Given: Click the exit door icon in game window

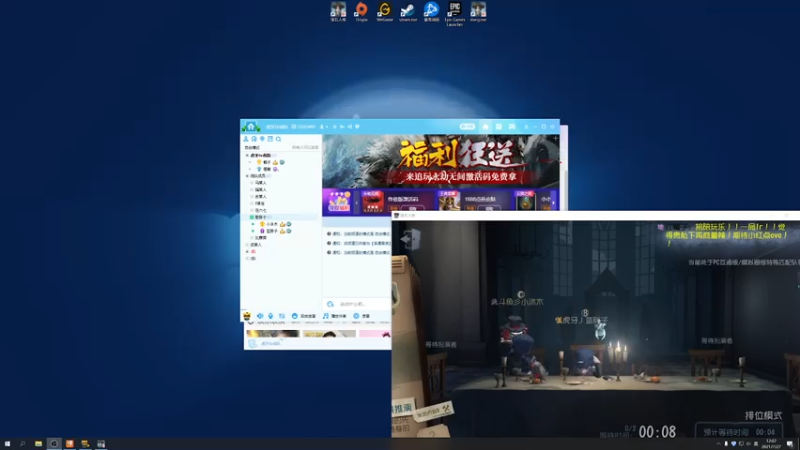Looking at the screenshot, I should [411, 239].
